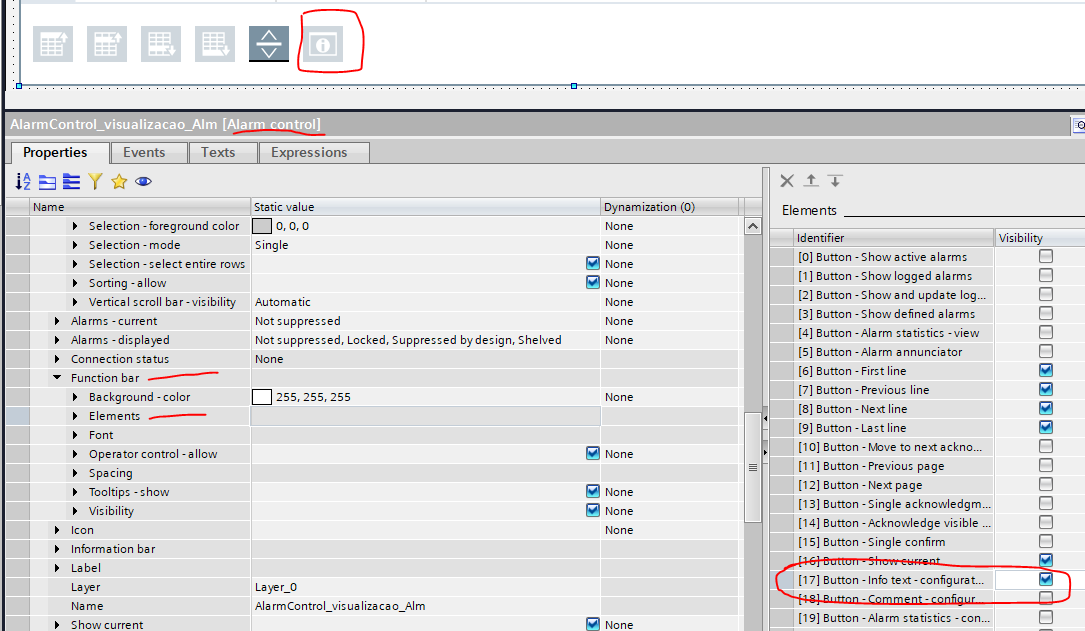Uncheck visibility of Button - Info text
Image resolution: width=1085 pixels, height=631 pixels.
1045,579
